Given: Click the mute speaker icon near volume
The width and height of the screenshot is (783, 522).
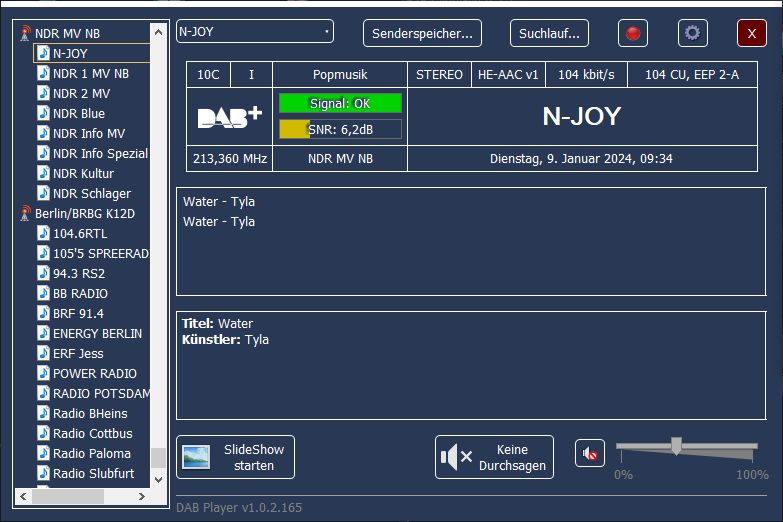Looking at the screenshot, I should click(590, 454).
